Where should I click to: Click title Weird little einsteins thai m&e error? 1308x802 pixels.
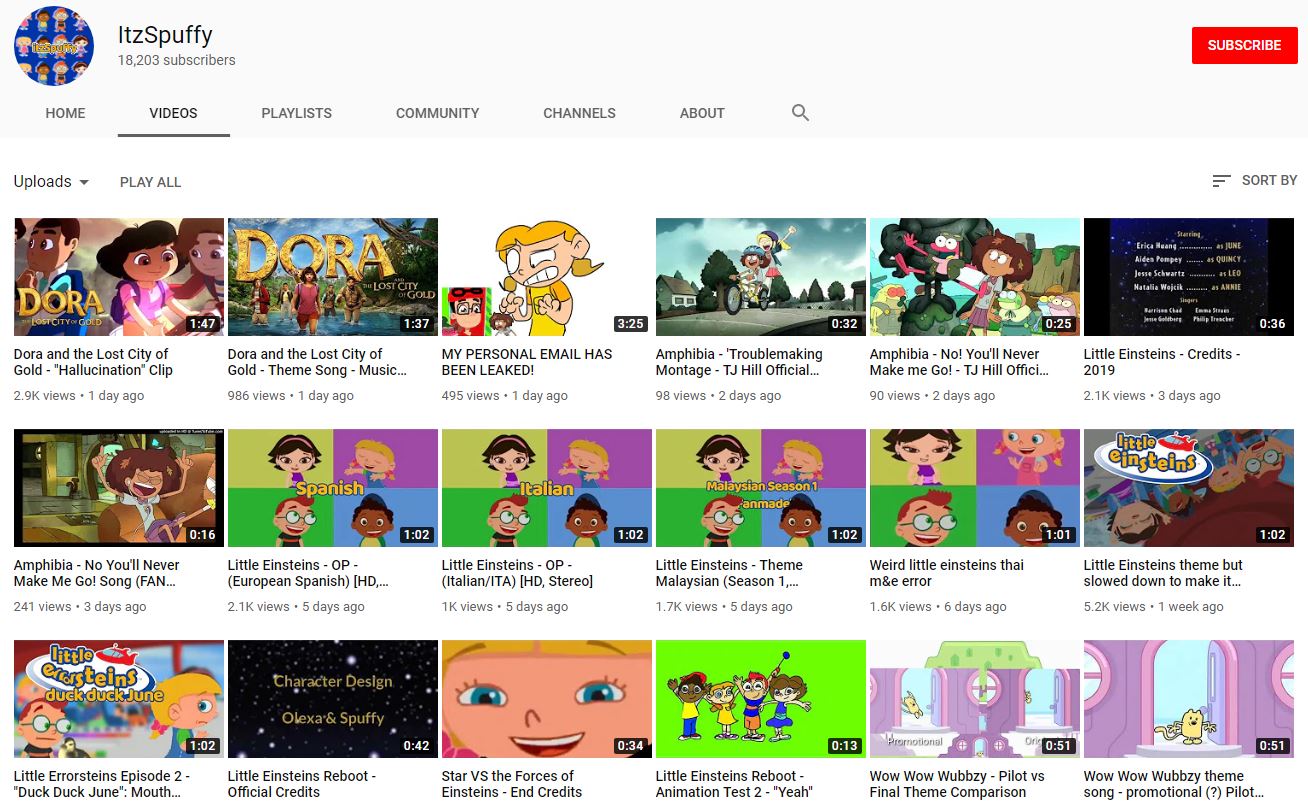tap(947, 573)
